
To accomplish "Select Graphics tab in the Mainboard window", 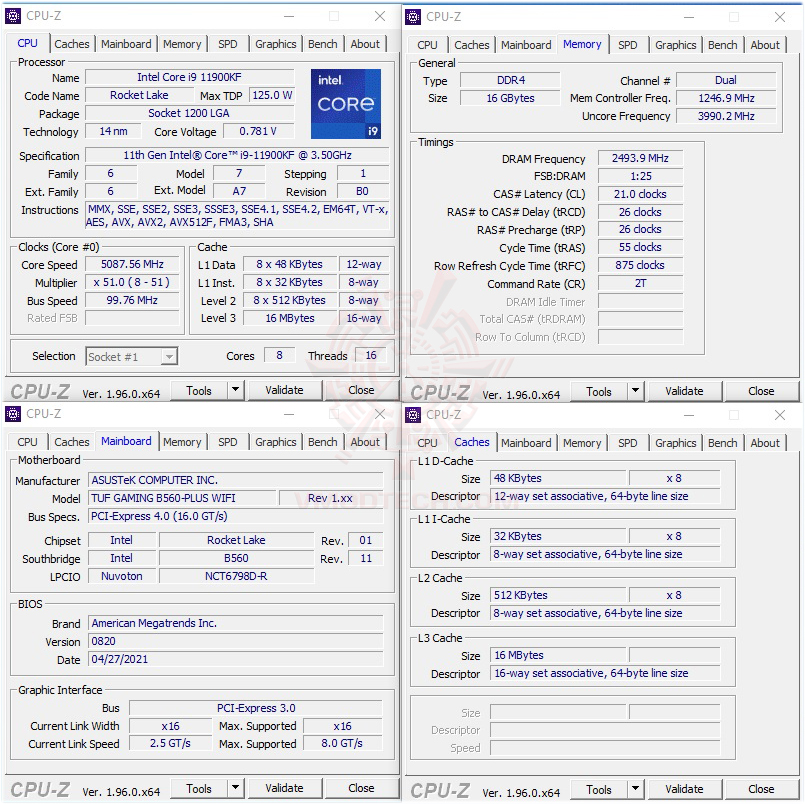I will point(276,442).
